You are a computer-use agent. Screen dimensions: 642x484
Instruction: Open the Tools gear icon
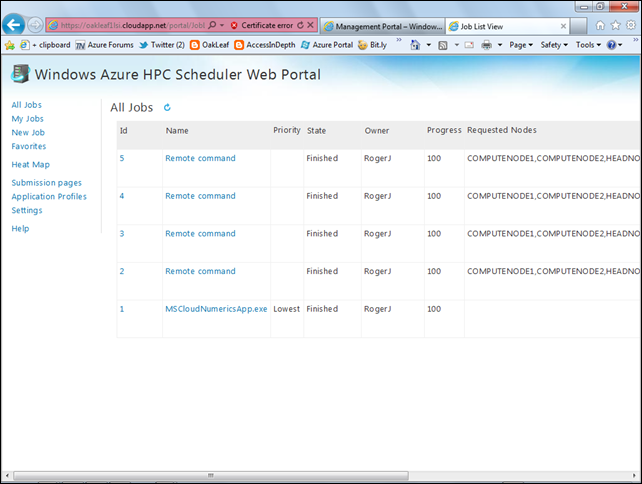click(631, 26)
